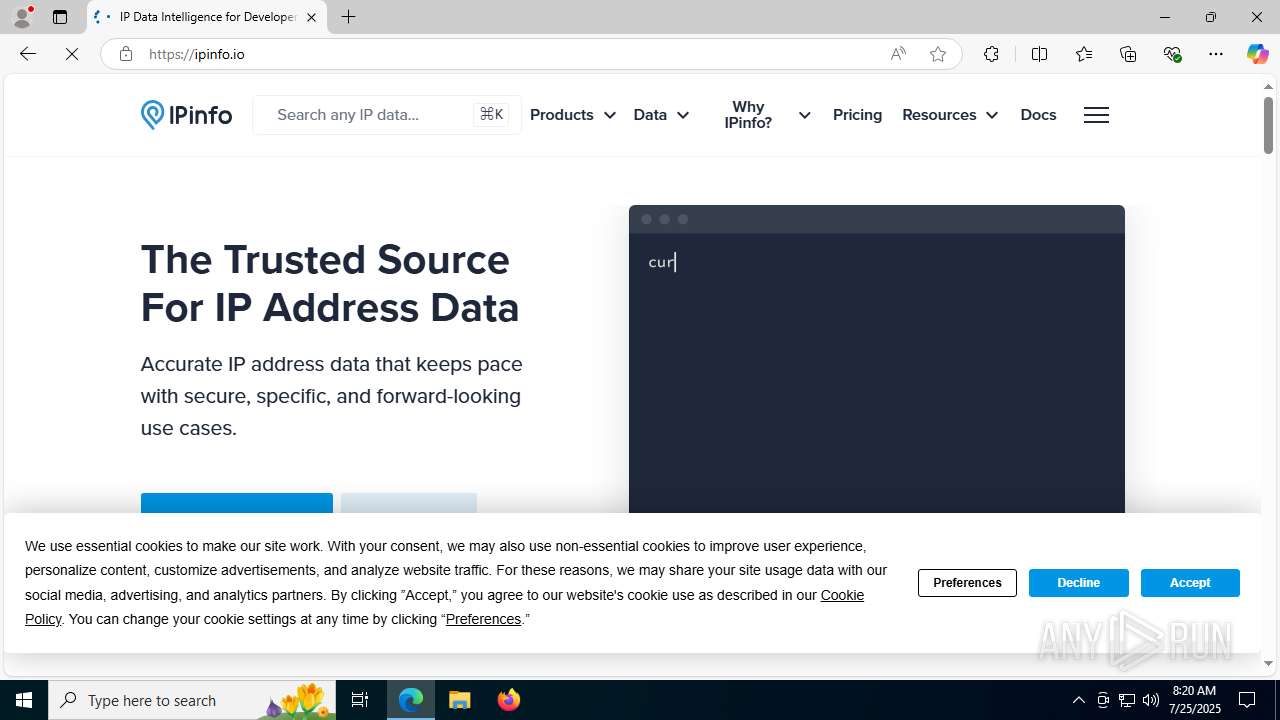View site information lock icon

pos(125,54)
